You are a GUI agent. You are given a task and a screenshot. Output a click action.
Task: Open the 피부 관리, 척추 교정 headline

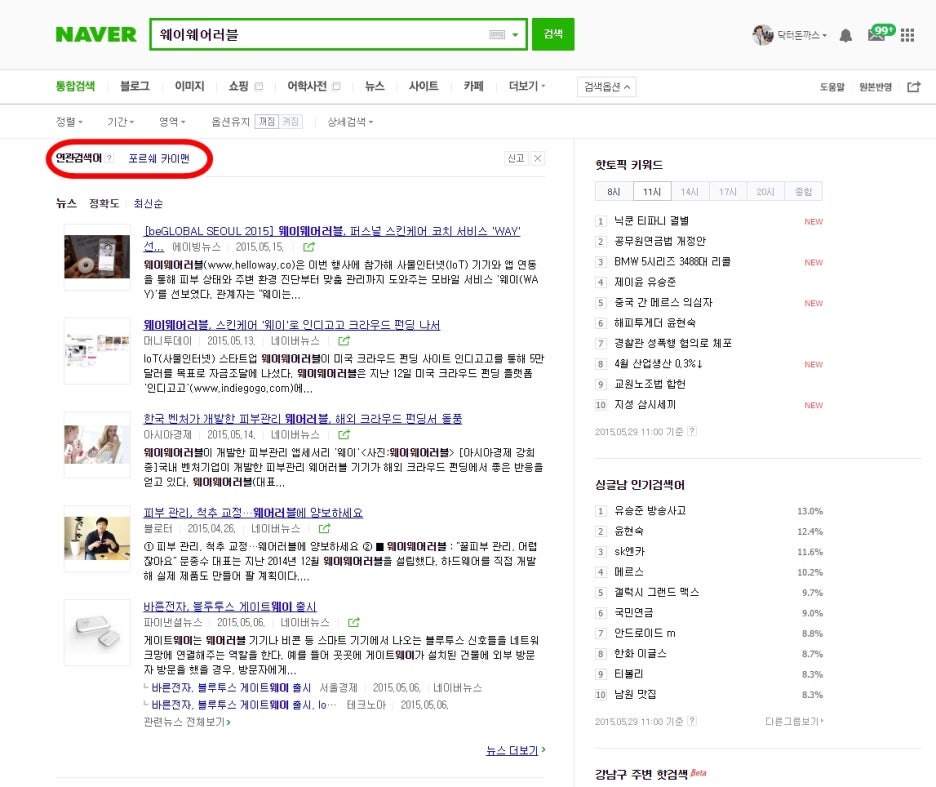coord(253,512)
